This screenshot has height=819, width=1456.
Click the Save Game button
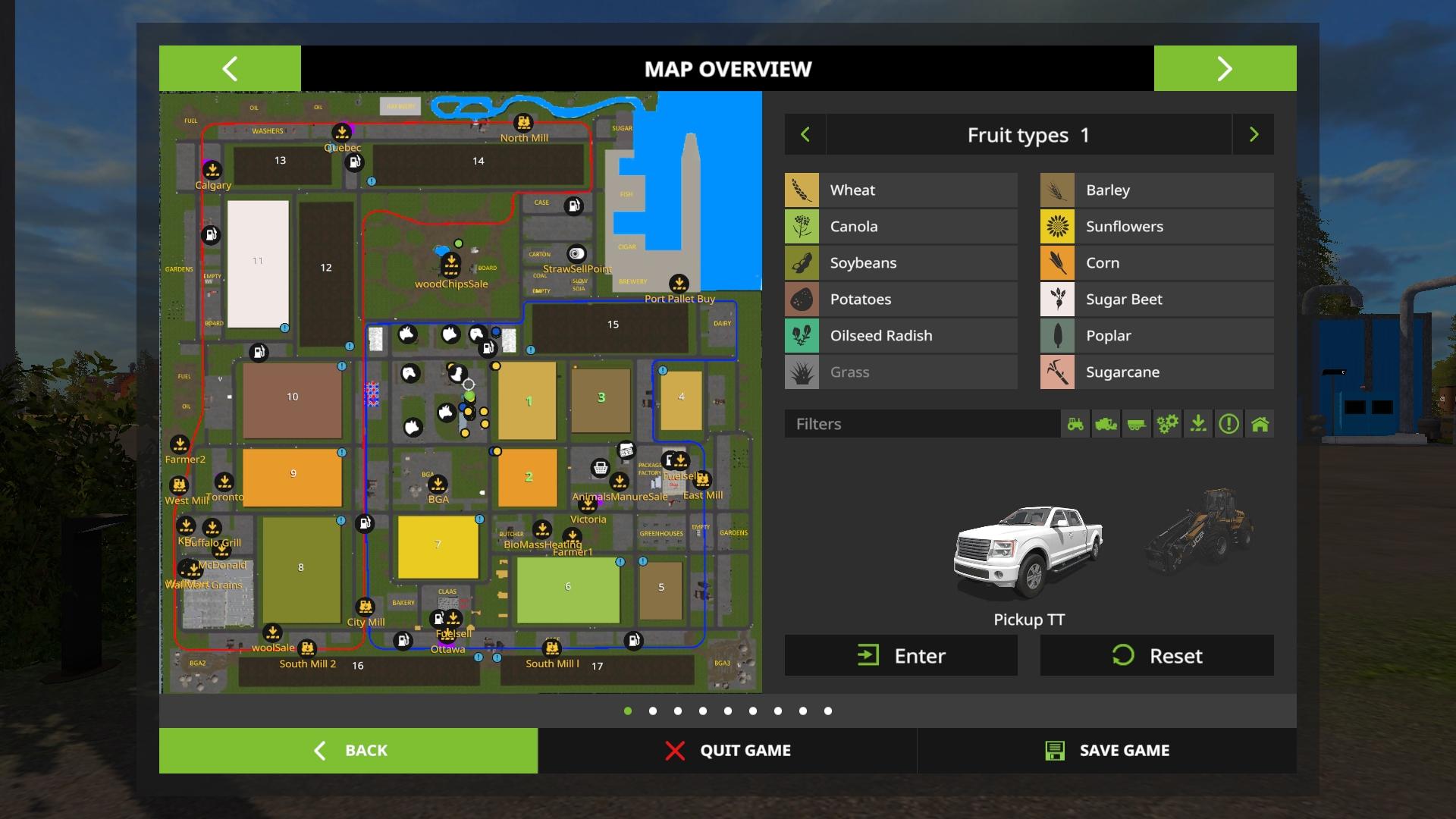1106,751
